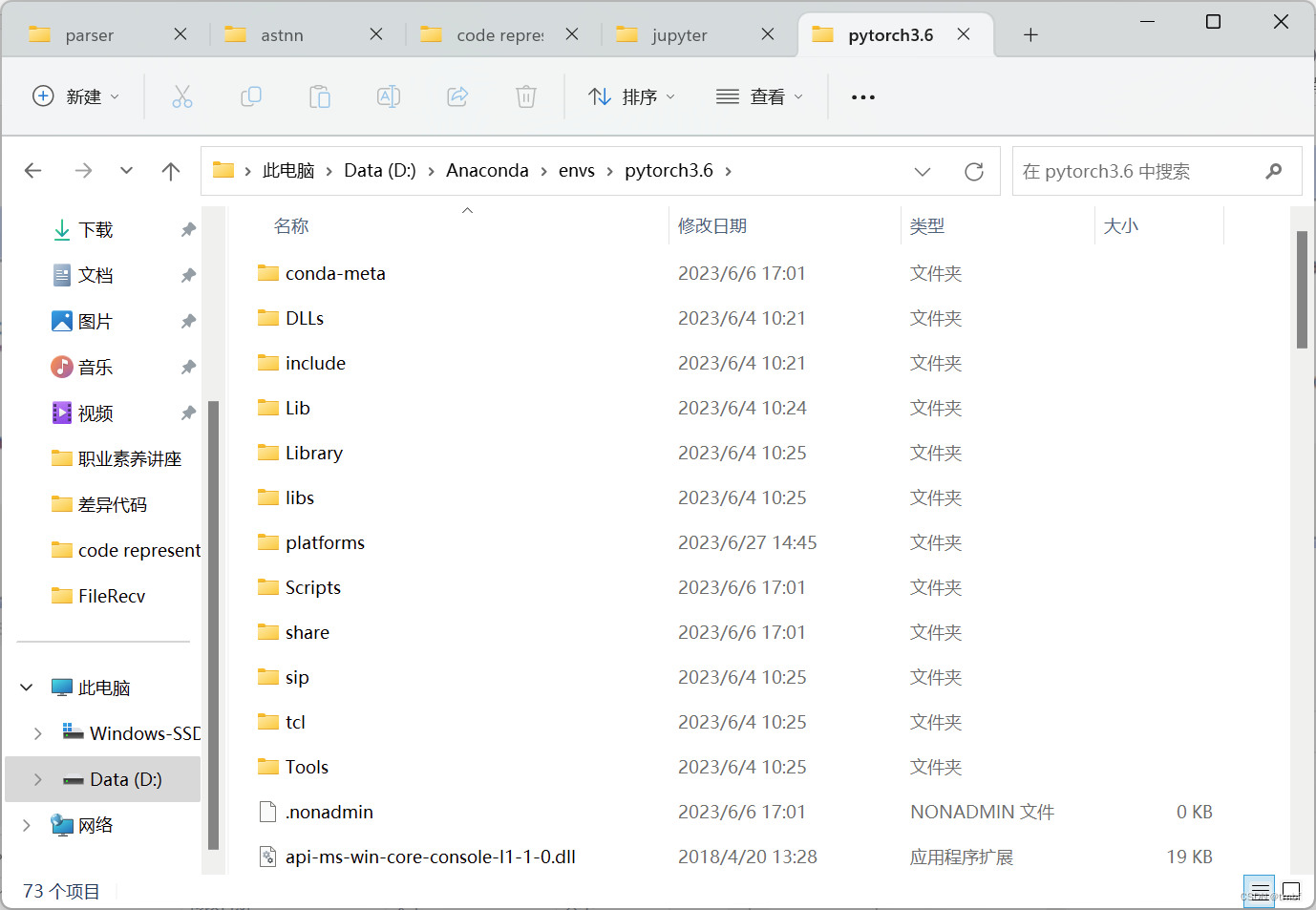The width and height of the screenshot is (1316, 910).
Task: Close the parser tab
Action: 180,34
